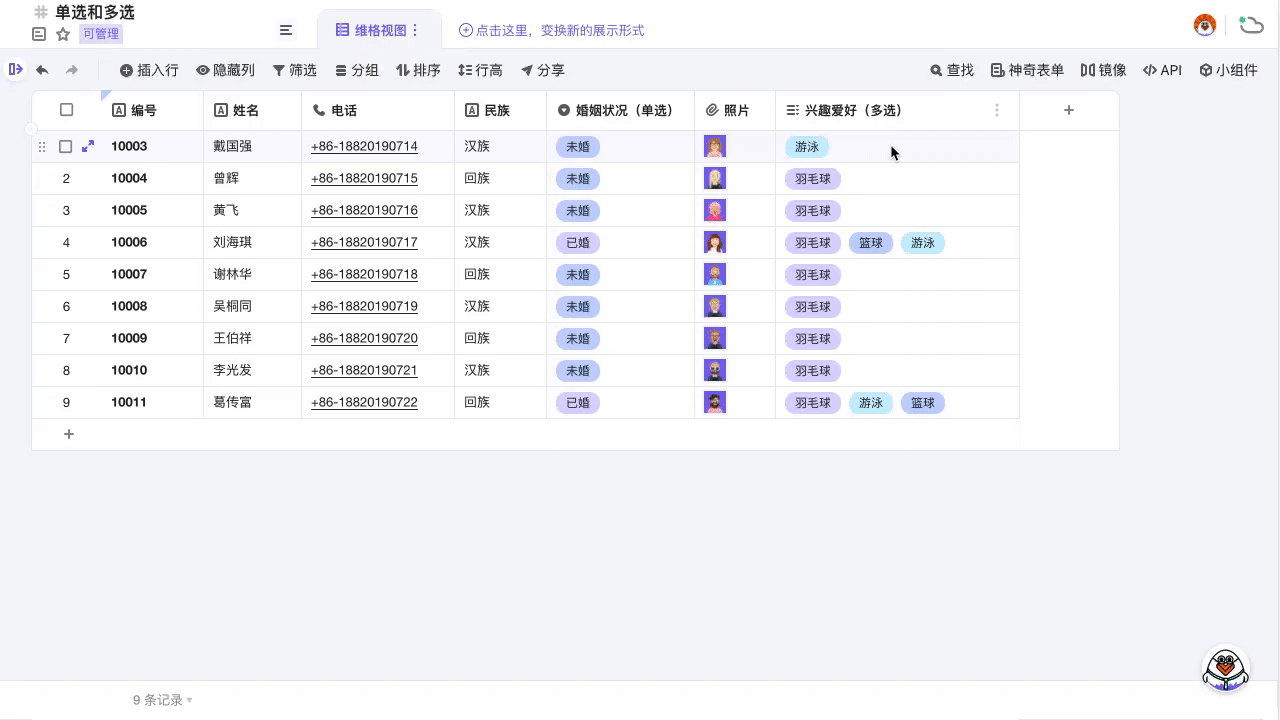The image size is (1280, 720).
Task: Open the API panel
Action: coord(1161,70)
